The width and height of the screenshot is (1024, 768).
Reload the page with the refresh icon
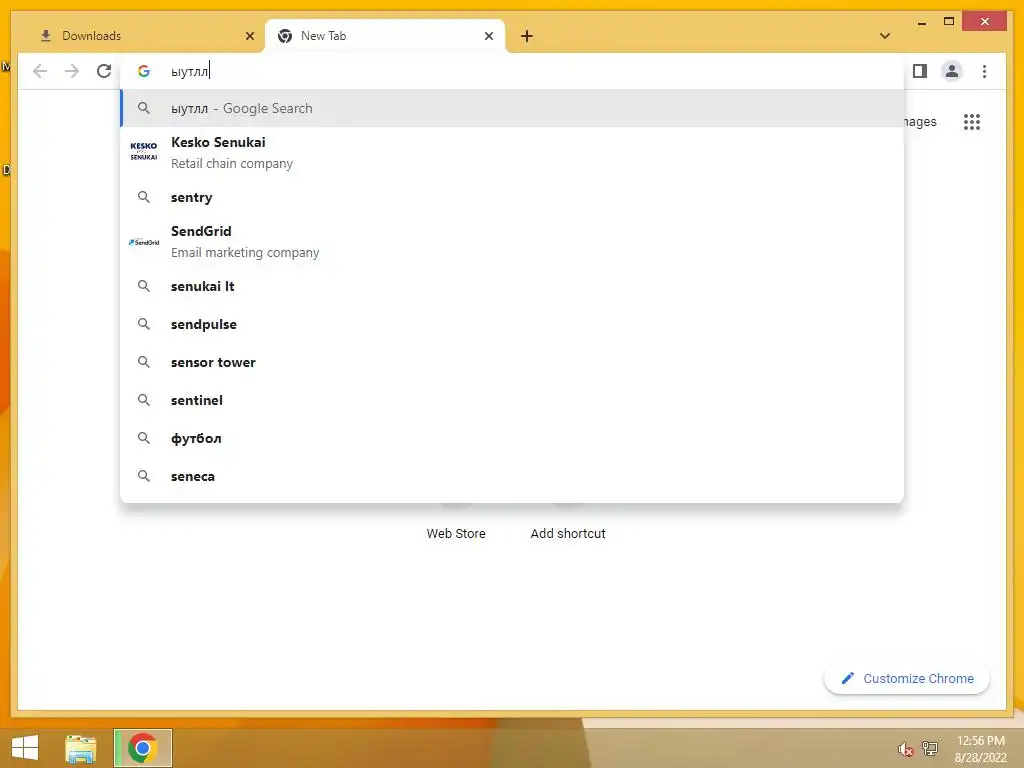click(104, 71)
